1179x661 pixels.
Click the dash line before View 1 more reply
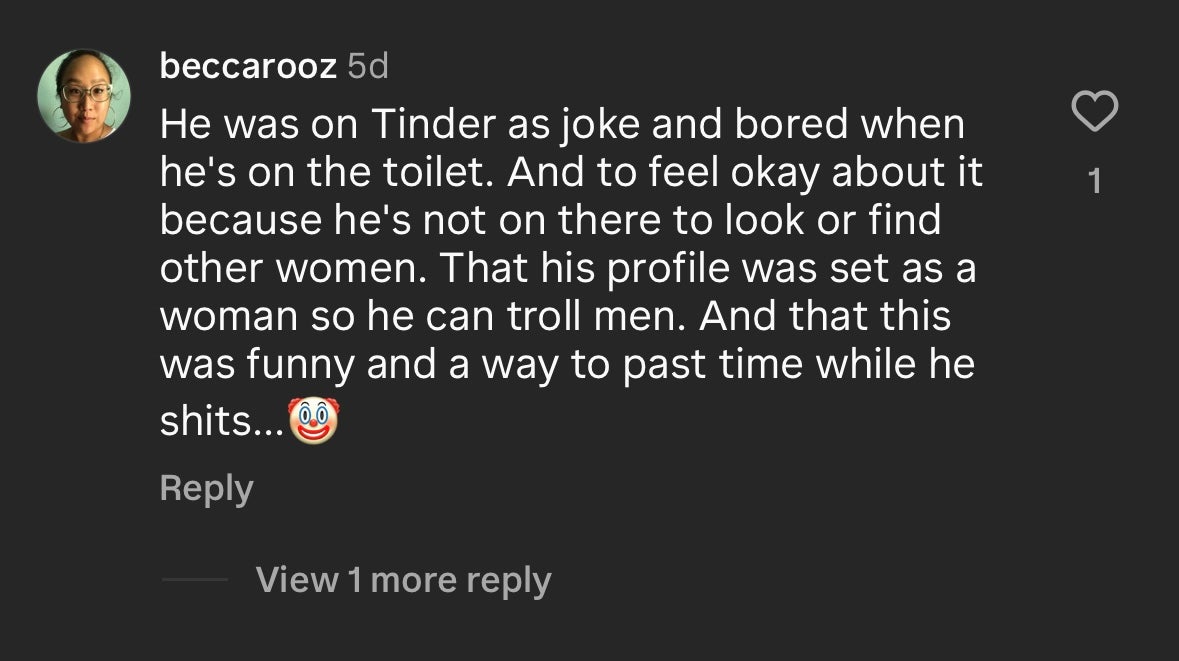point(195,580)
